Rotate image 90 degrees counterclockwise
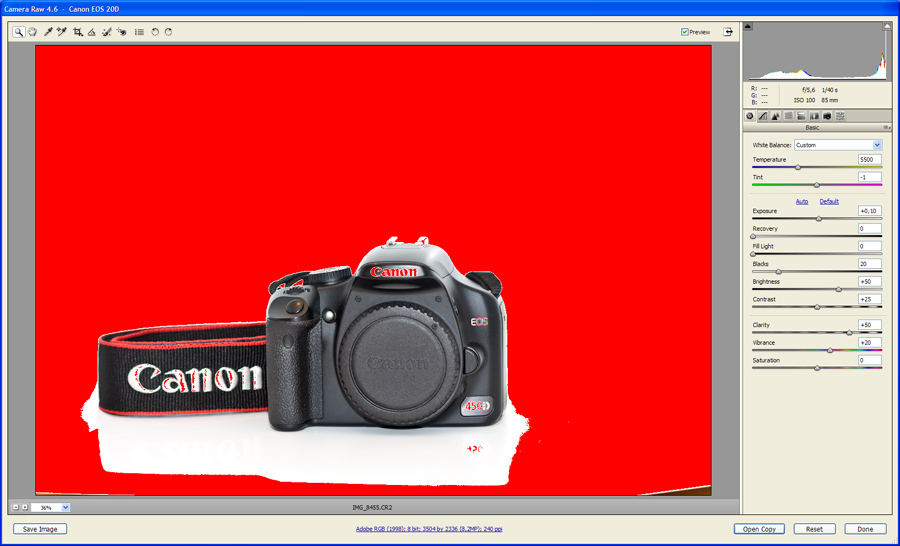900x546 pixels. pos(155,32)
